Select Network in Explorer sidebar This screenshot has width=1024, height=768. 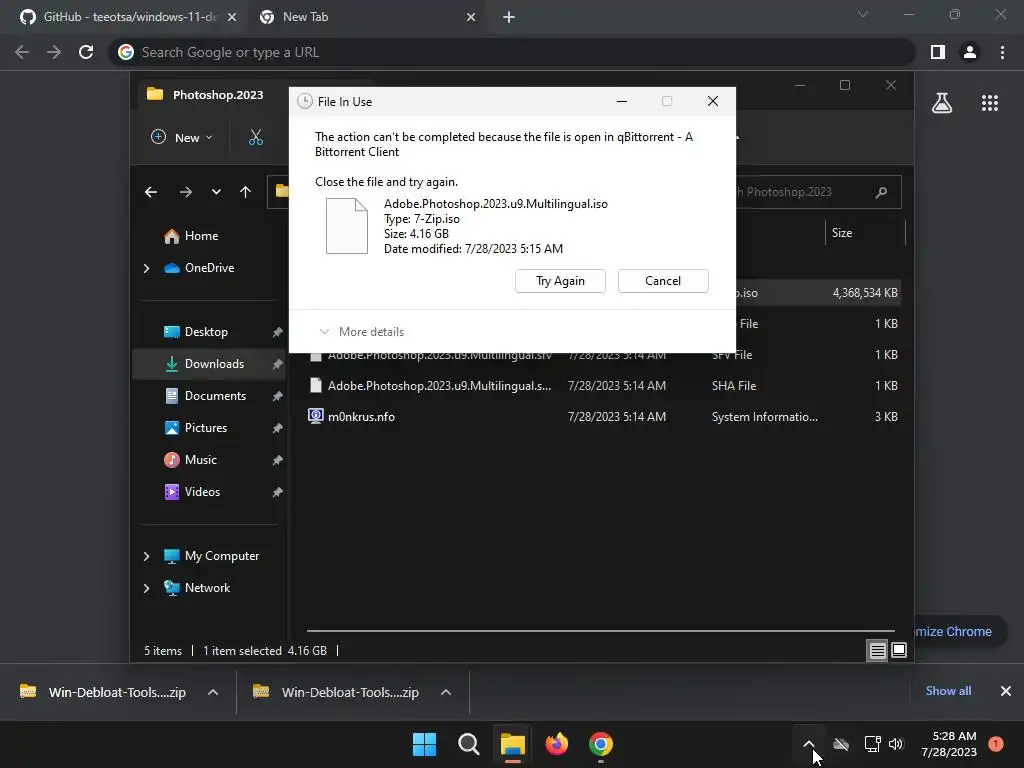click(197, 588)
